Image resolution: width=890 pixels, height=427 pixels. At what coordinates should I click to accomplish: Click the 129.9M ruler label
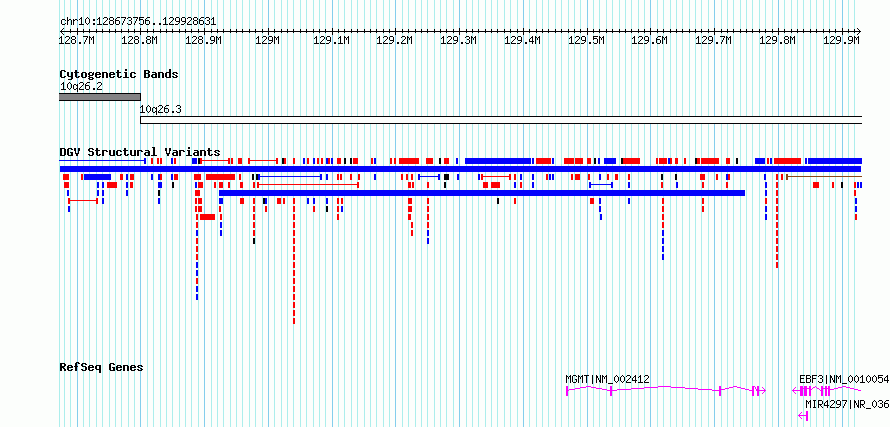(x=842, y=40)
